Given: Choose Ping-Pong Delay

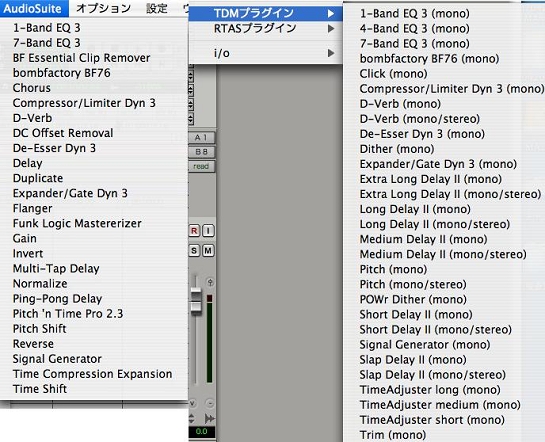Looking at the screenshot, I should 57,299.
